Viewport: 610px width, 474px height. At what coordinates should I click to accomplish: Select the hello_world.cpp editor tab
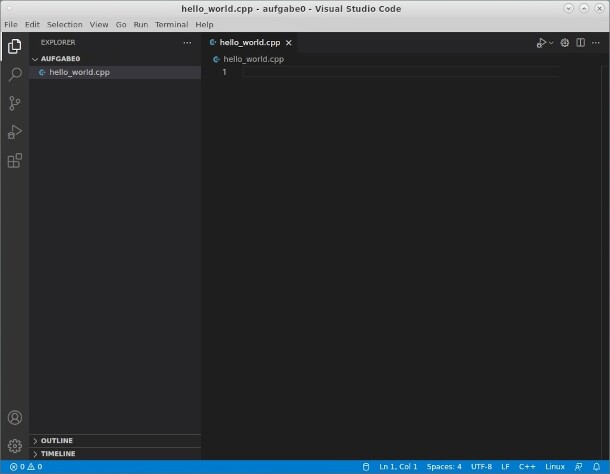click(x=250, y=42)
